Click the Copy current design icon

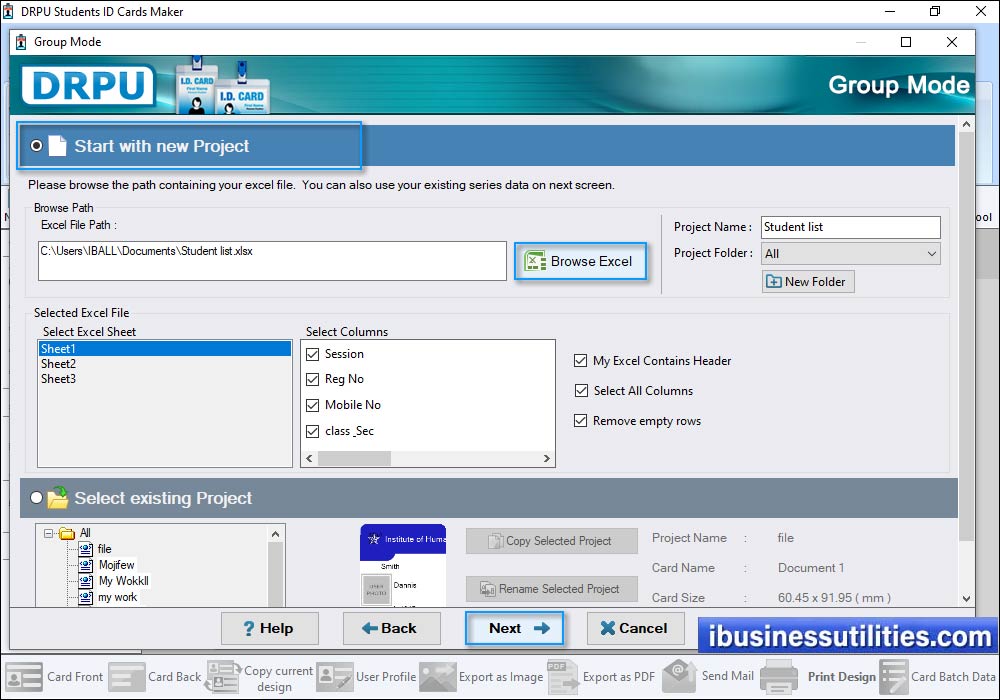(x=222, y=677)
